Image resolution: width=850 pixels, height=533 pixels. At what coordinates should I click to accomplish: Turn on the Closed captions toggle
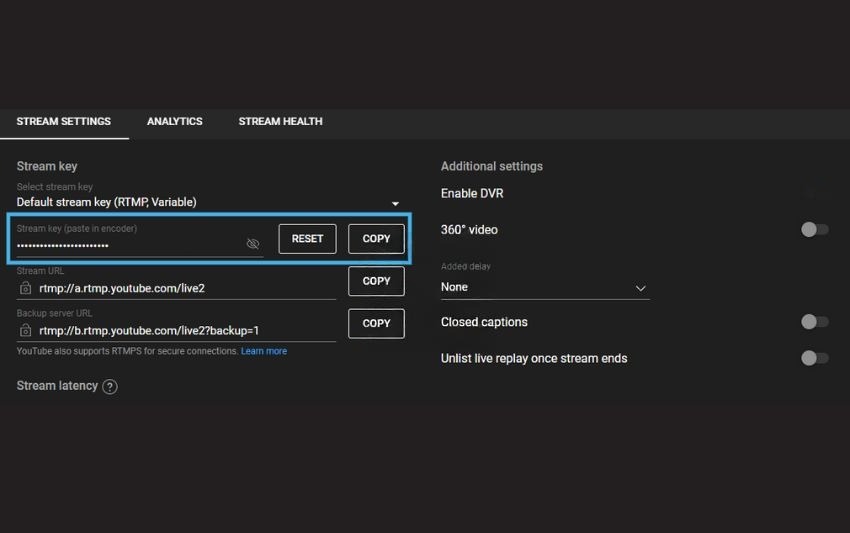814,322
